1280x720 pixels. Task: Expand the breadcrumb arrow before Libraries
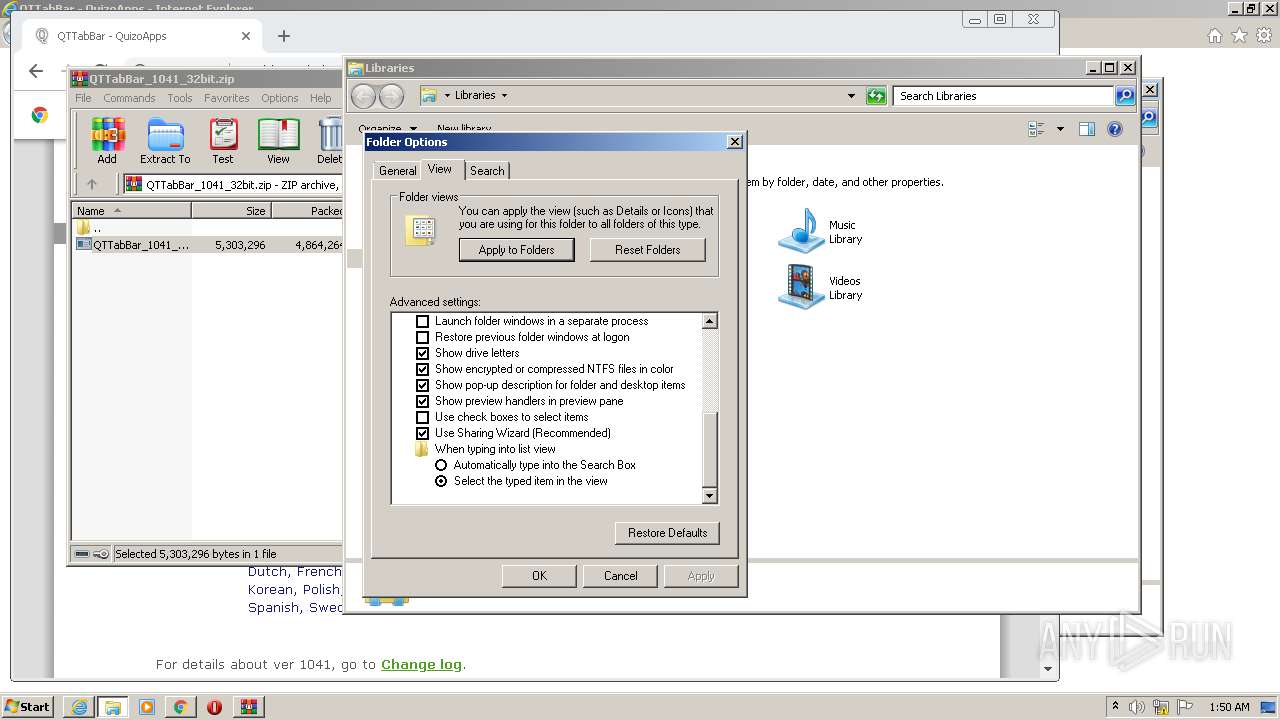point(447,96)
